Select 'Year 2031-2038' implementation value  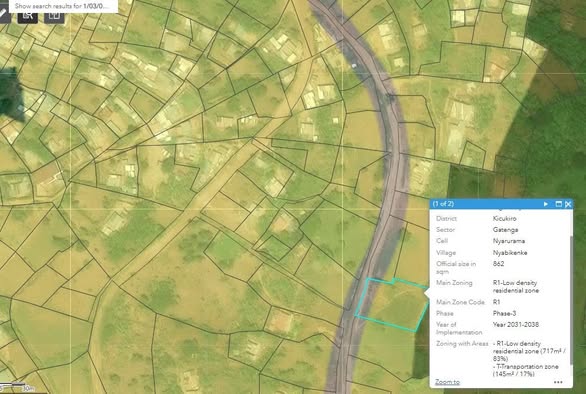coord(516,324)
